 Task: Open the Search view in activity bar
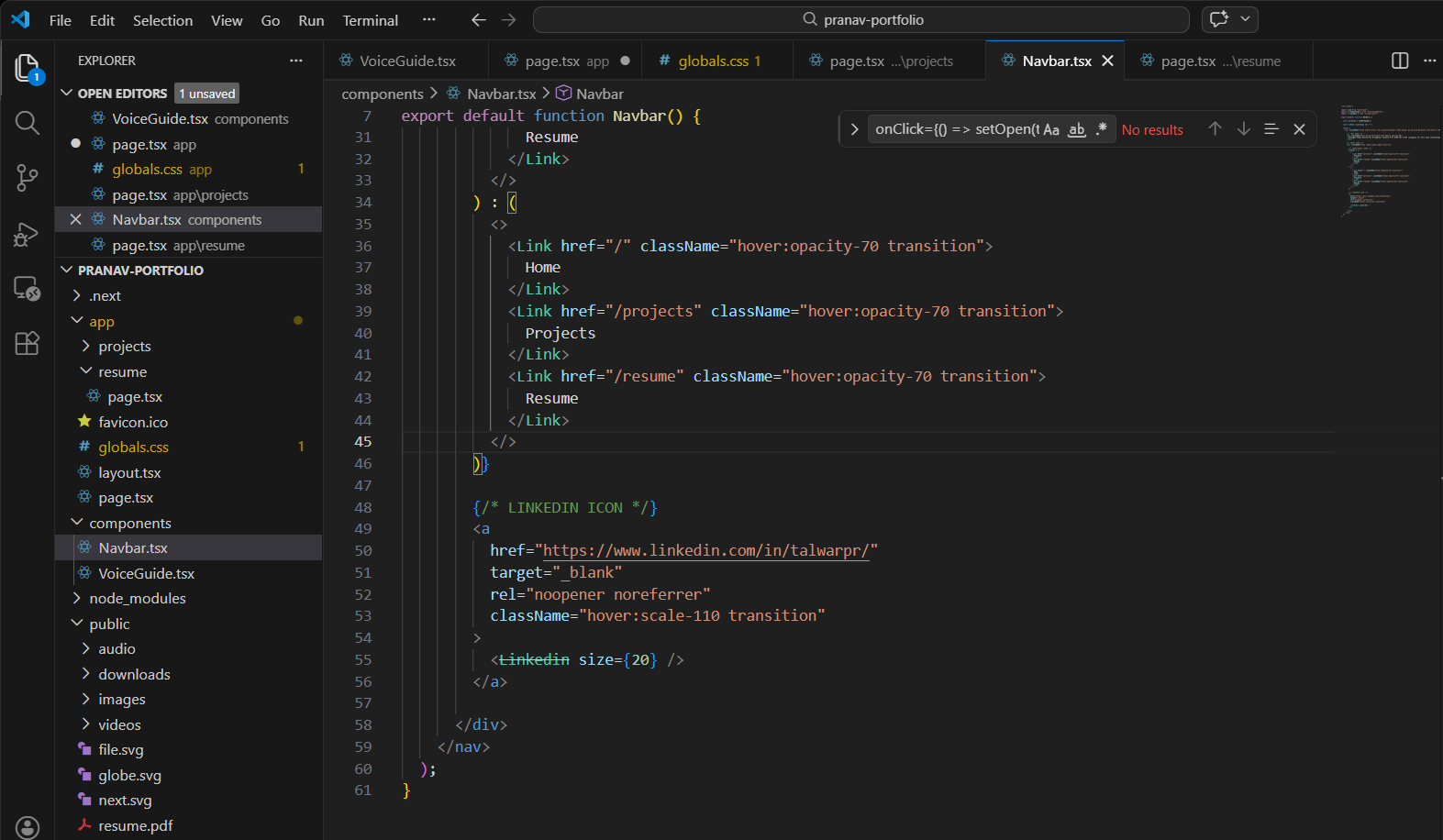click(27, 123)
